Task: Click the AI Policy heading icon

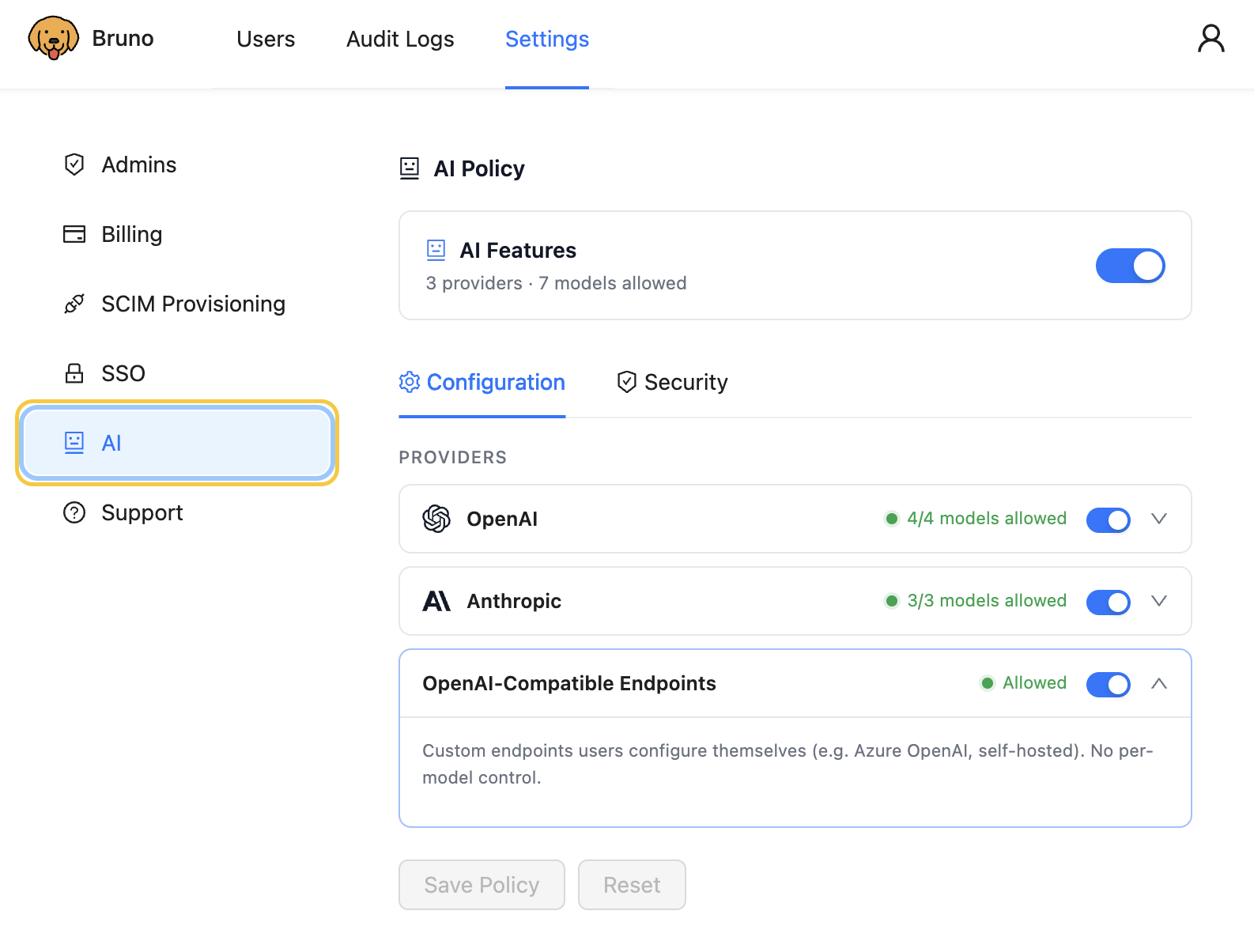Action: (410, 168)
